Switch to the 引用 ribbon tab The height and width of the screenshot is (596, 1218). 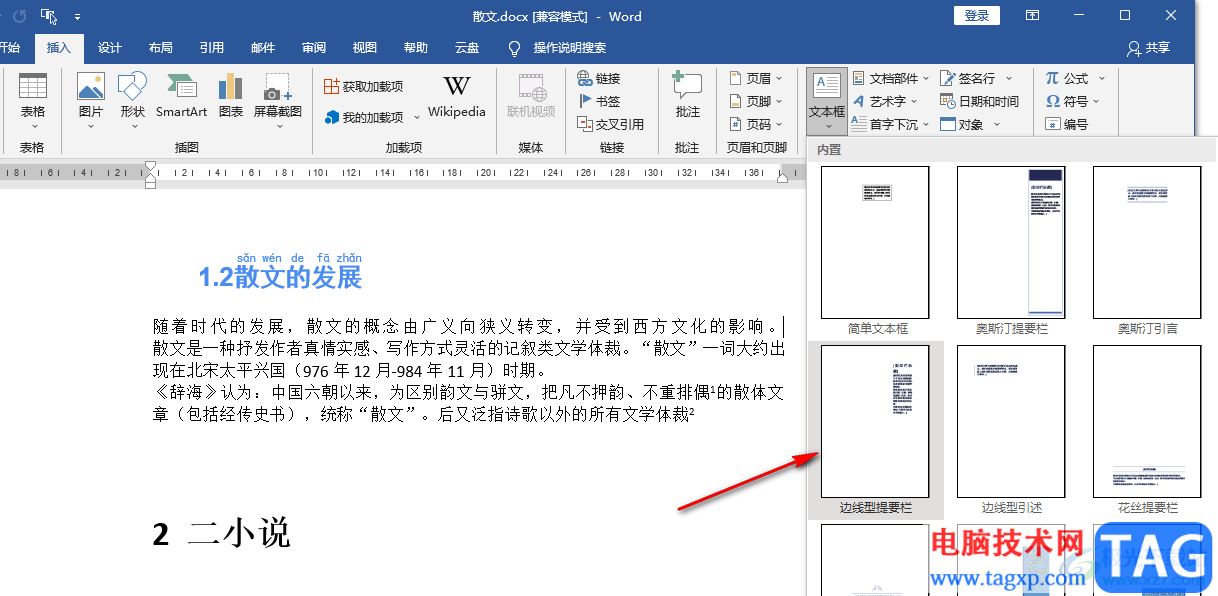[x=211, y=48]
